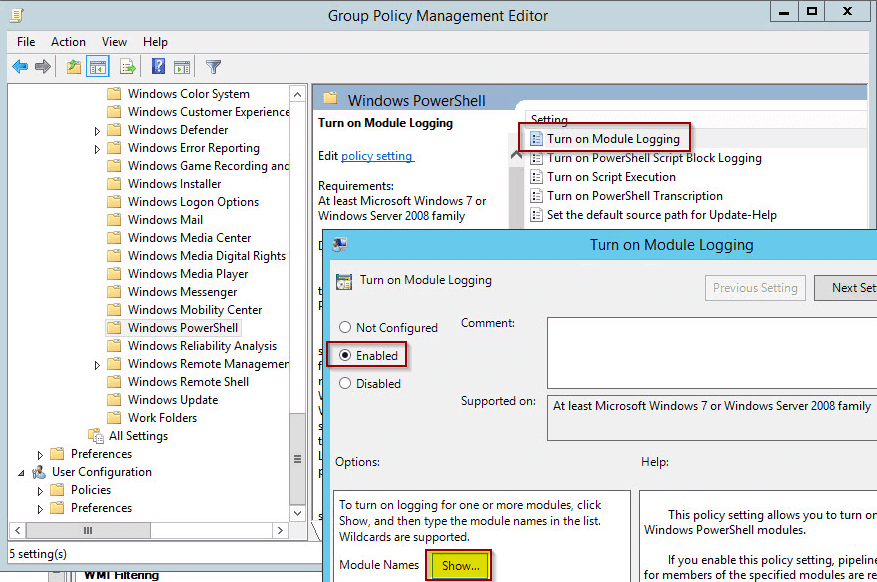
Task: Click the Turn on Script Execution policy icon
Action: 536,177
